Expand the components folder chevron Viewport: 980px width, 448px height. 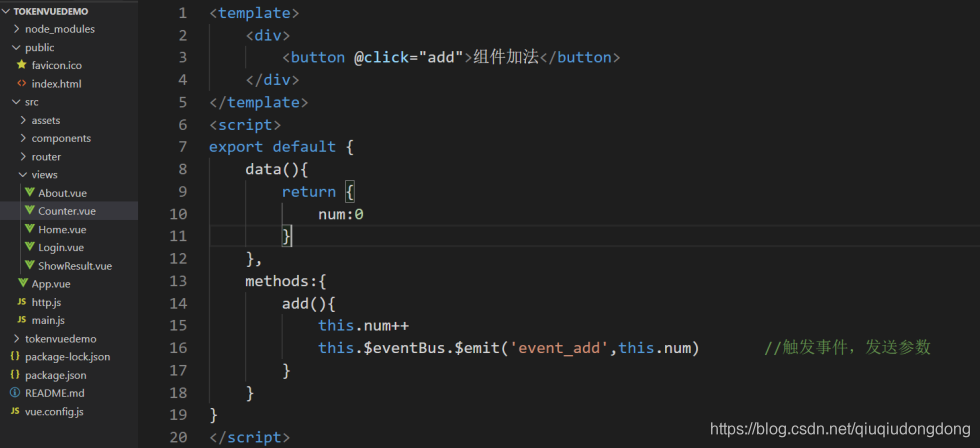pyautogui.click(x=22, y=138)
